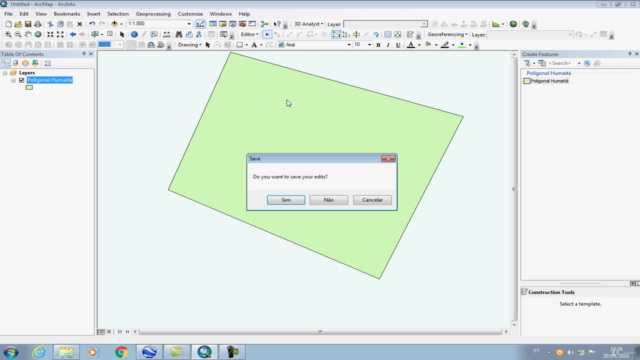640x360 pixels.
Task: Open the Windows menu
Action: coord(220,14)
